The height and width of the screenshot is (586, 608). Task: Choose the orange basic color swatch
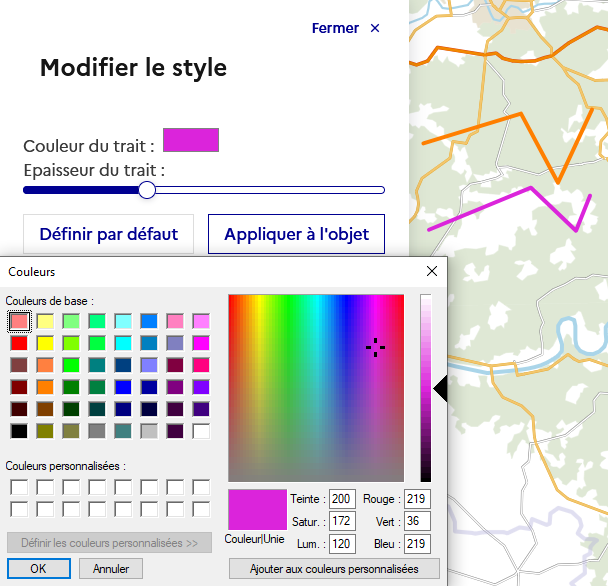pyautogui.click(x=45, y=387)
